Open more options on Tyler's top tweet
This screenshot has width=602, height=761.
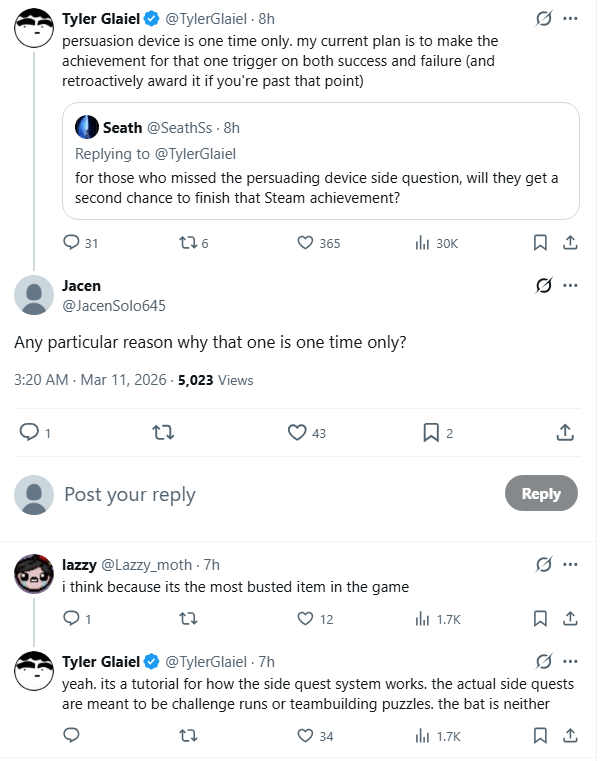tap(570, 19)
